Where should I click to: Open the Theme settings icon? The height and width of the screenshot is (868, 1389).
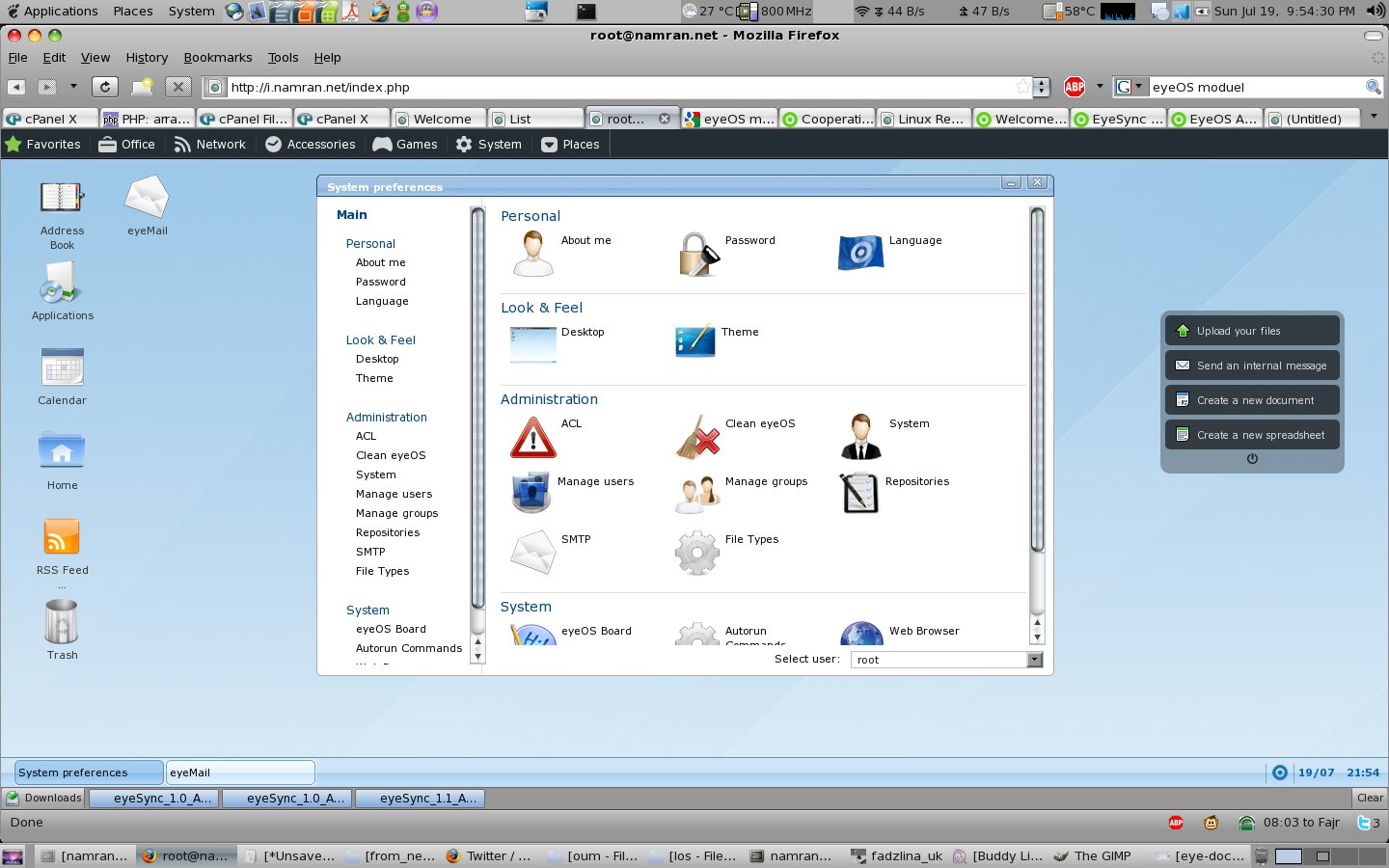pos(695,341)
